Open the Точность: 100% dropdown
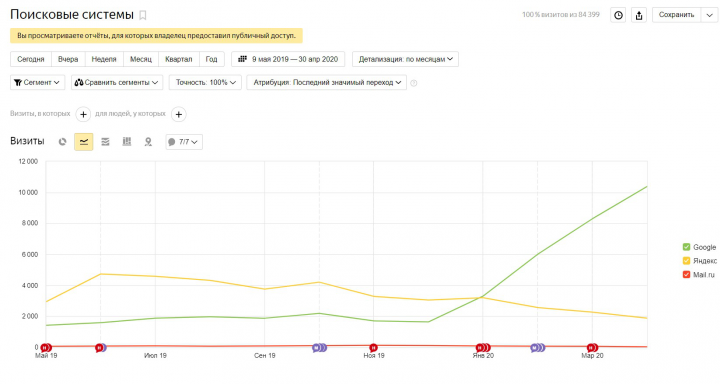Viewport: 720px width, 384px height. (205, 83)
